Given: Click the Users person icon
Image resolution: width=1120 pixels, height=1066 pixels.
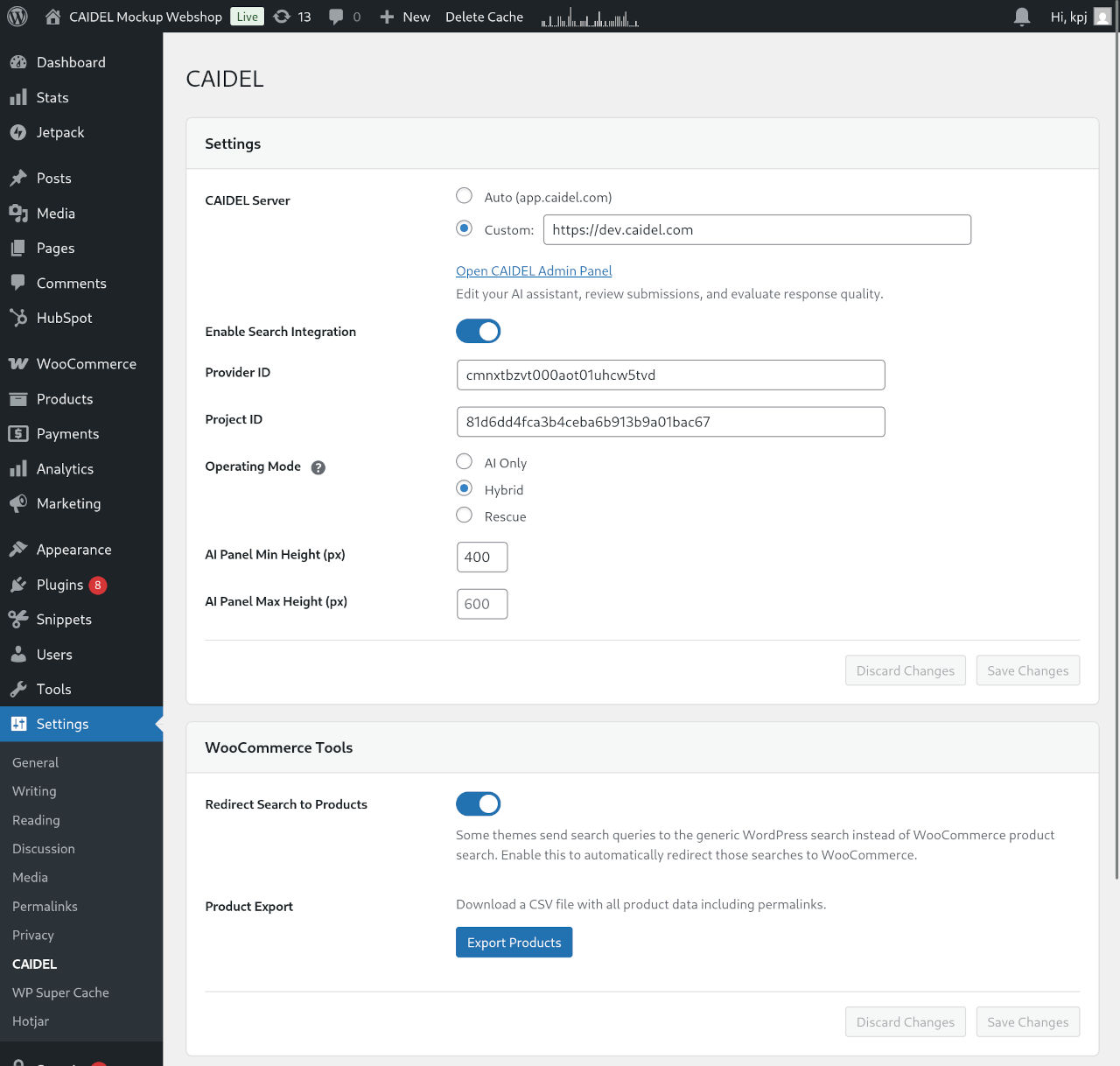Looking at the screenshot, I should pyautogui.click(x=18, y=654).
